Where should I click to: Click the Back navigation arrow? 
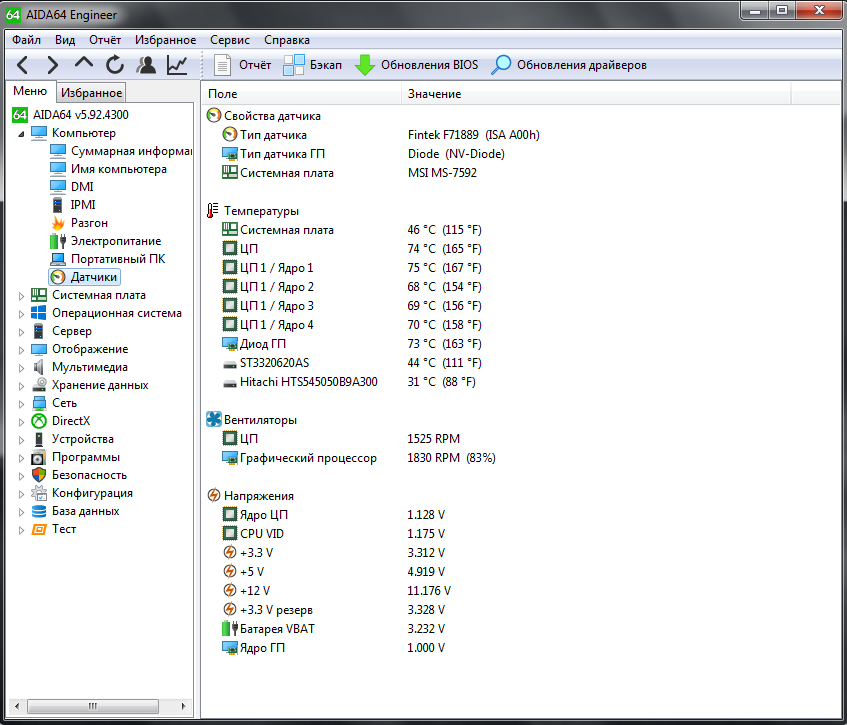[x=22, y=65]
